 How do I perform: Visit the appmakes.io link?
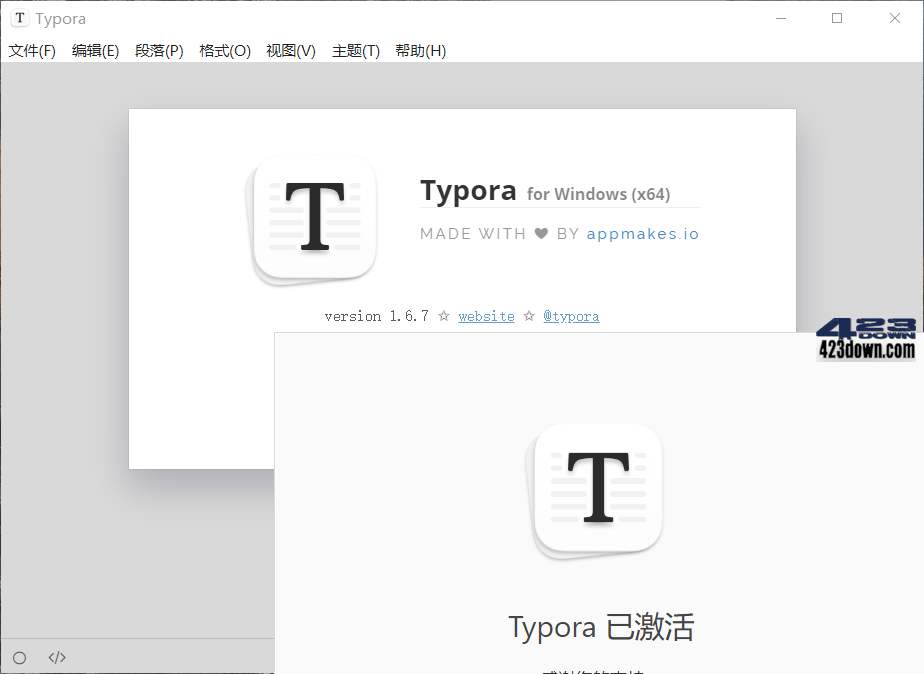click(x=643, y=233)
